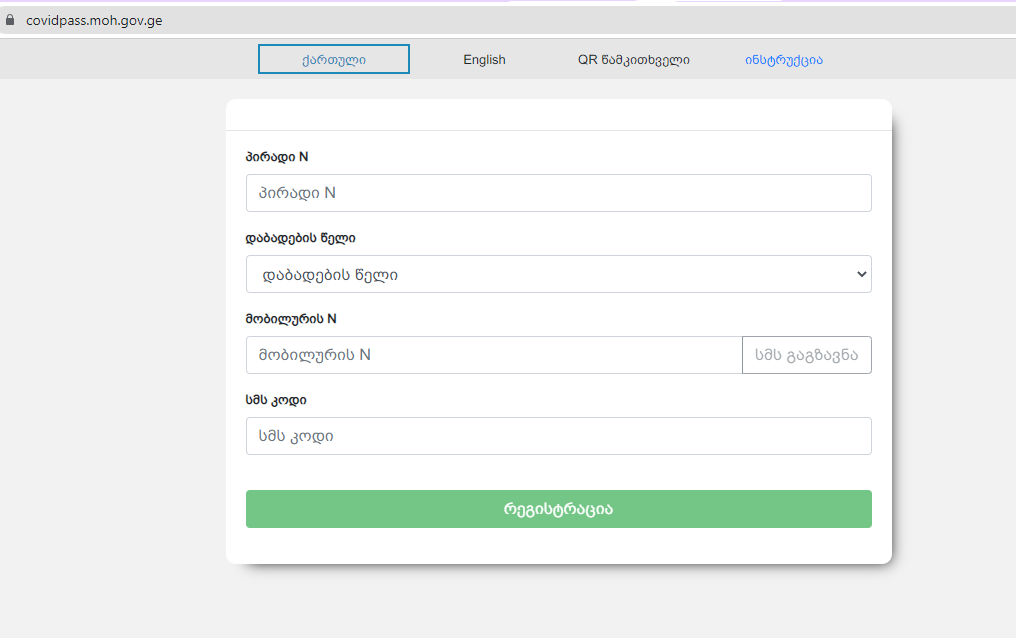Switch the page language to English
The width and height of the screenshot is (1016, 638).
484,59
